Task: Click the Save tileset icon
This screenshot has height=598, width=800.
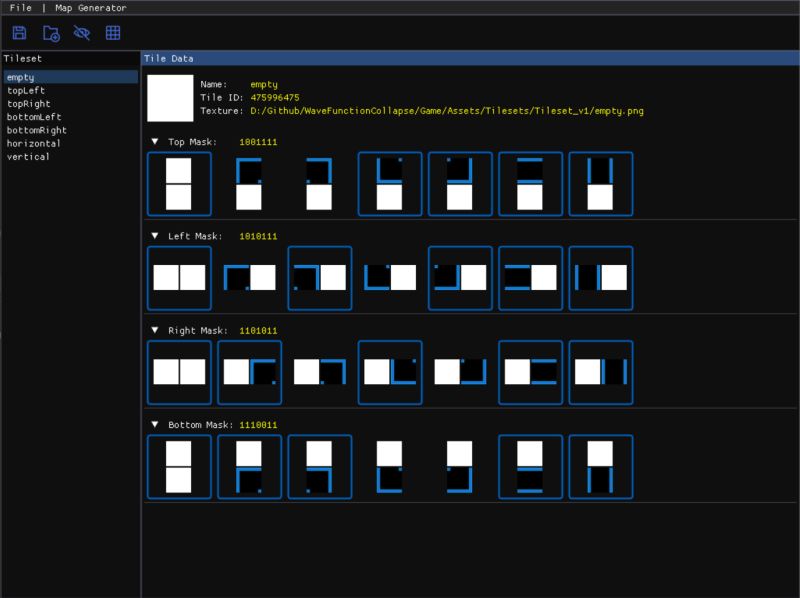Action: click(19, 33)
